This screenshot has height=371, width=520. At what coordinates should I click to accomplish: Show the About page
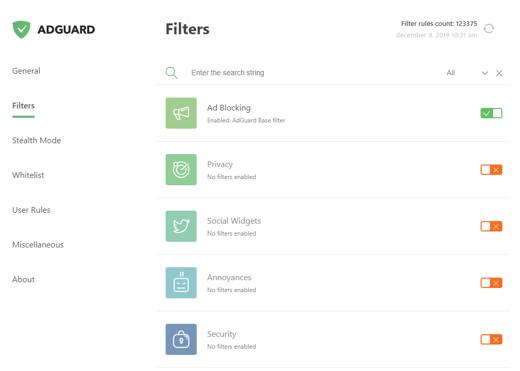coord(23,279)
